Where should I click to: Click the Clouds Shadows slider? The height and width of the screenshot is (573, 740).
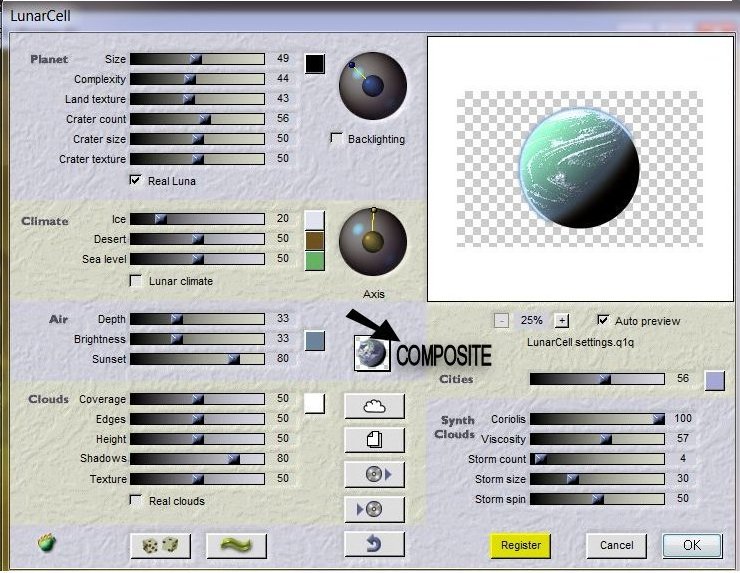coord(197,459)
